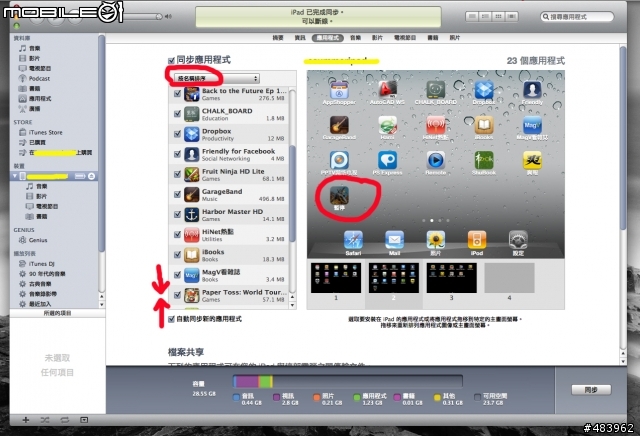Click the Sync button at bottom right
Image resolution: width=640 pixels, height=436 pixels.
[x=591, y=390]
